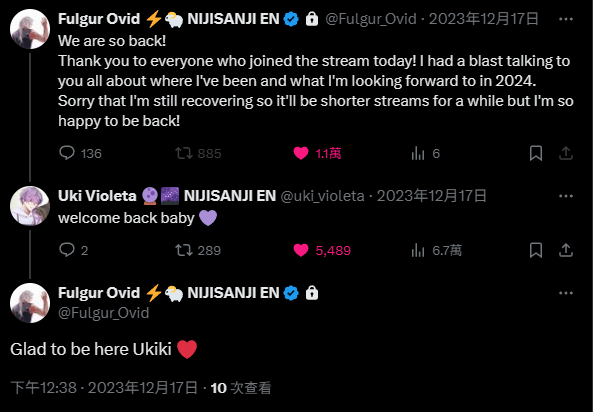Bookmark Fulgur Ovid's first tweet
The width and height of the screenshot is (593, 412).
536,153
